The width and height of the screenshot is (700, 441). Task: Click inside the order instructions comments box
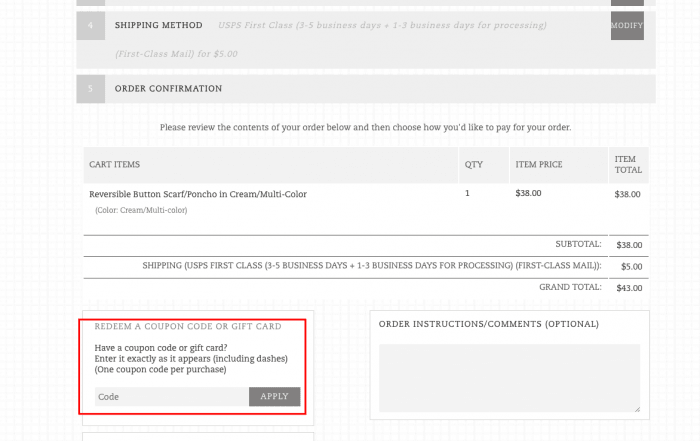tap(509, 378)
